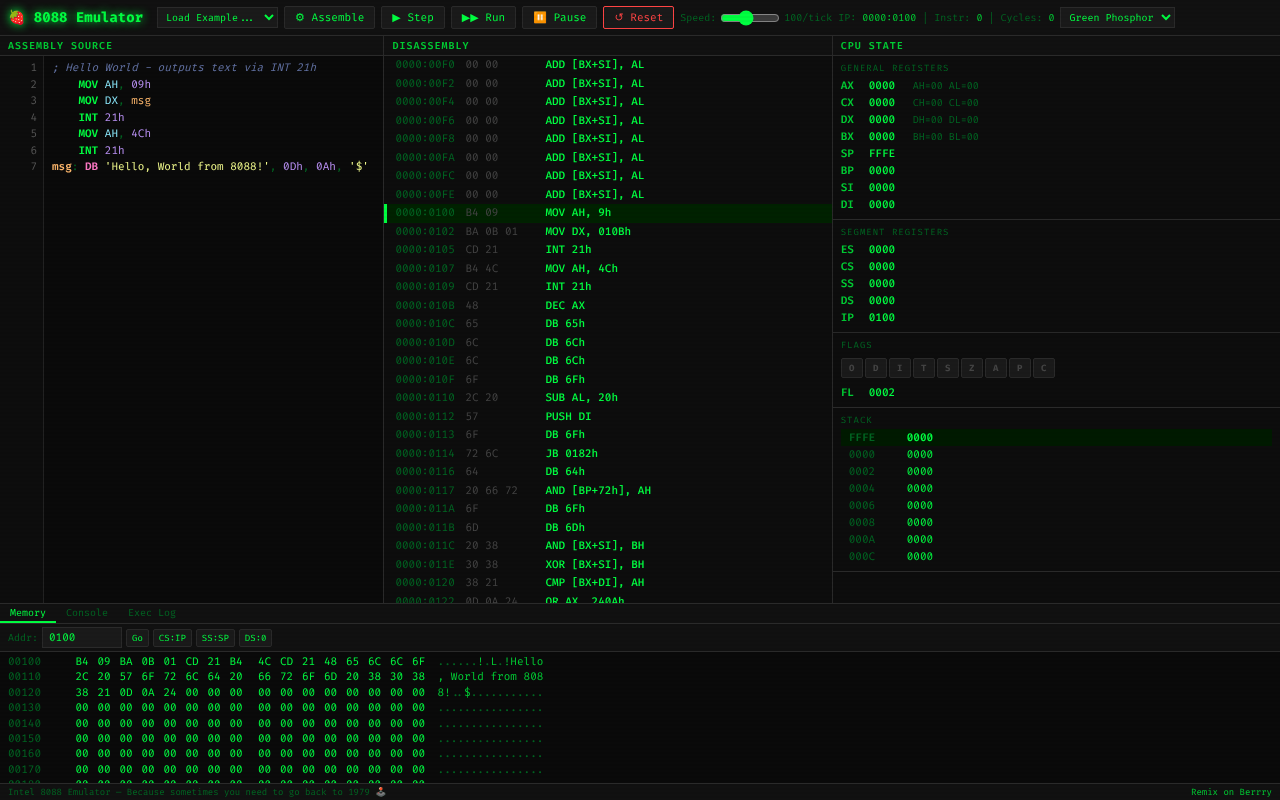Viewport: 1280px width, 800px height.
Task: Toggle the C carry flag
Action: pyautogui.click(x=1044, y=368)
